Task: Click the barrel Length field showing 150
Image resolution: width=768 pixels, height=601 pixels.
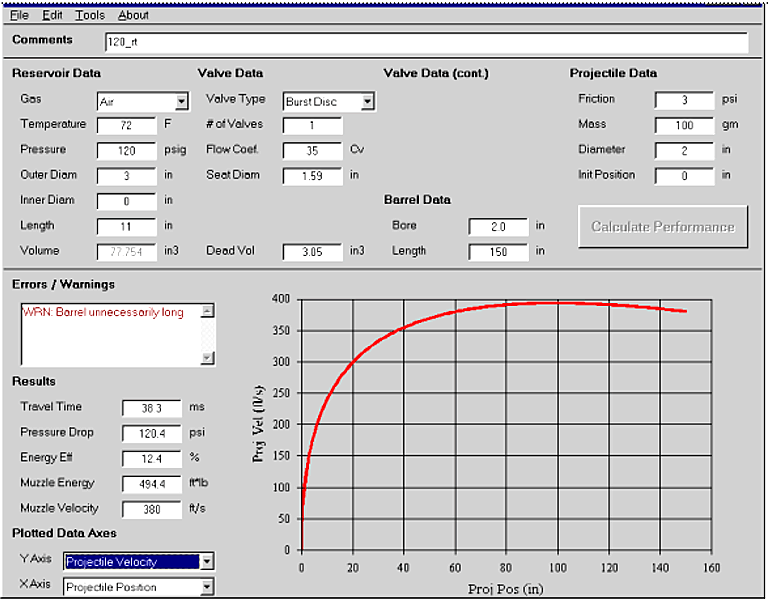Action: [498, 252]
